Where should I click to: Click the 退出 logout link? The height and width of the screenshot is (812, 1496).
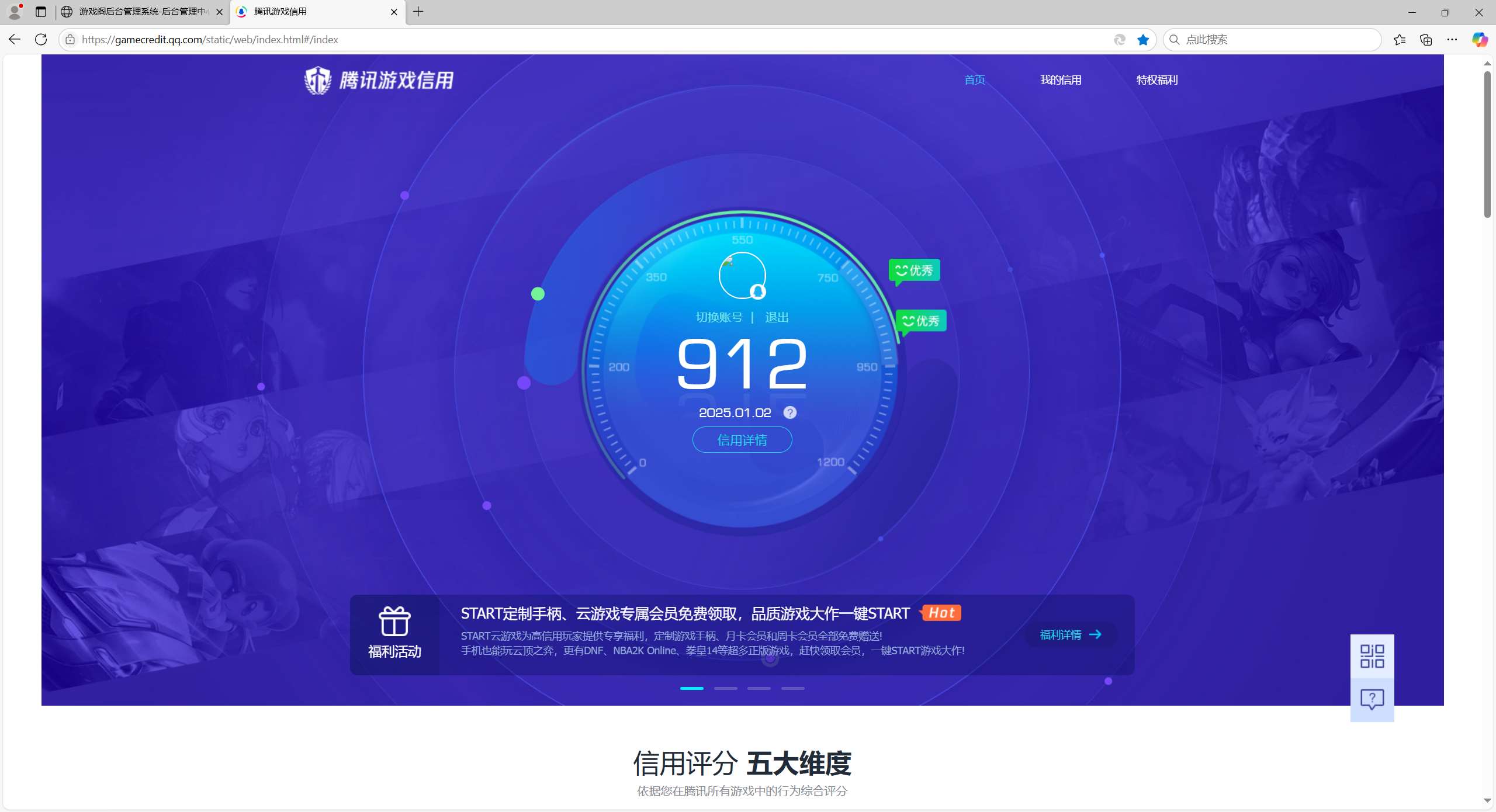pos(777,317)
